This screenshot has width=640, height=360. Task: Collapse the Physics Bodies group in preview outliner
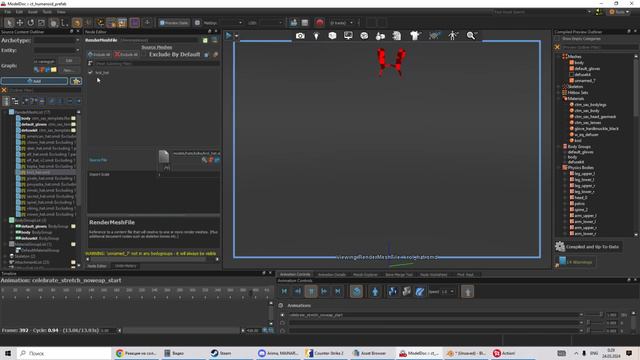point(559,168)
